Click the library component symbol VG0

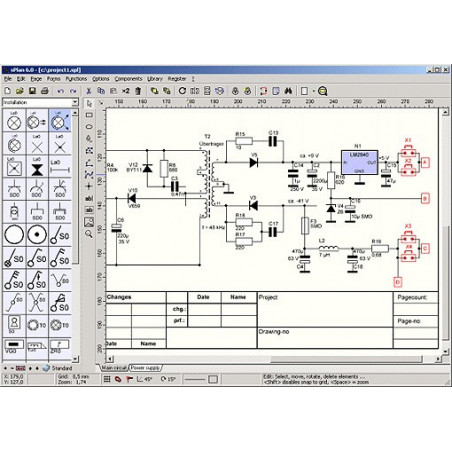14,346
